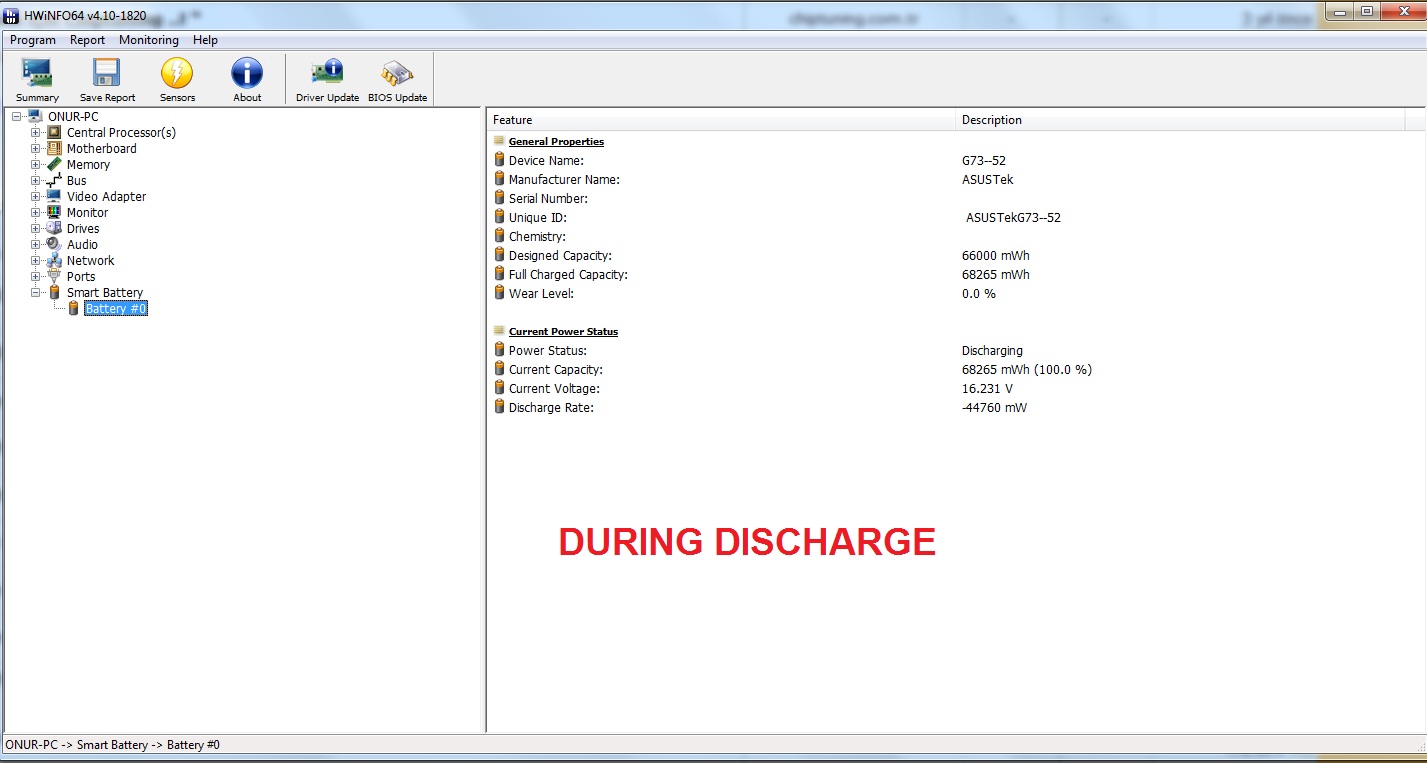Screen dimensions: 1427x763
Task: Click the 0.0 % wear level value
Action: [x=979, y=294]
